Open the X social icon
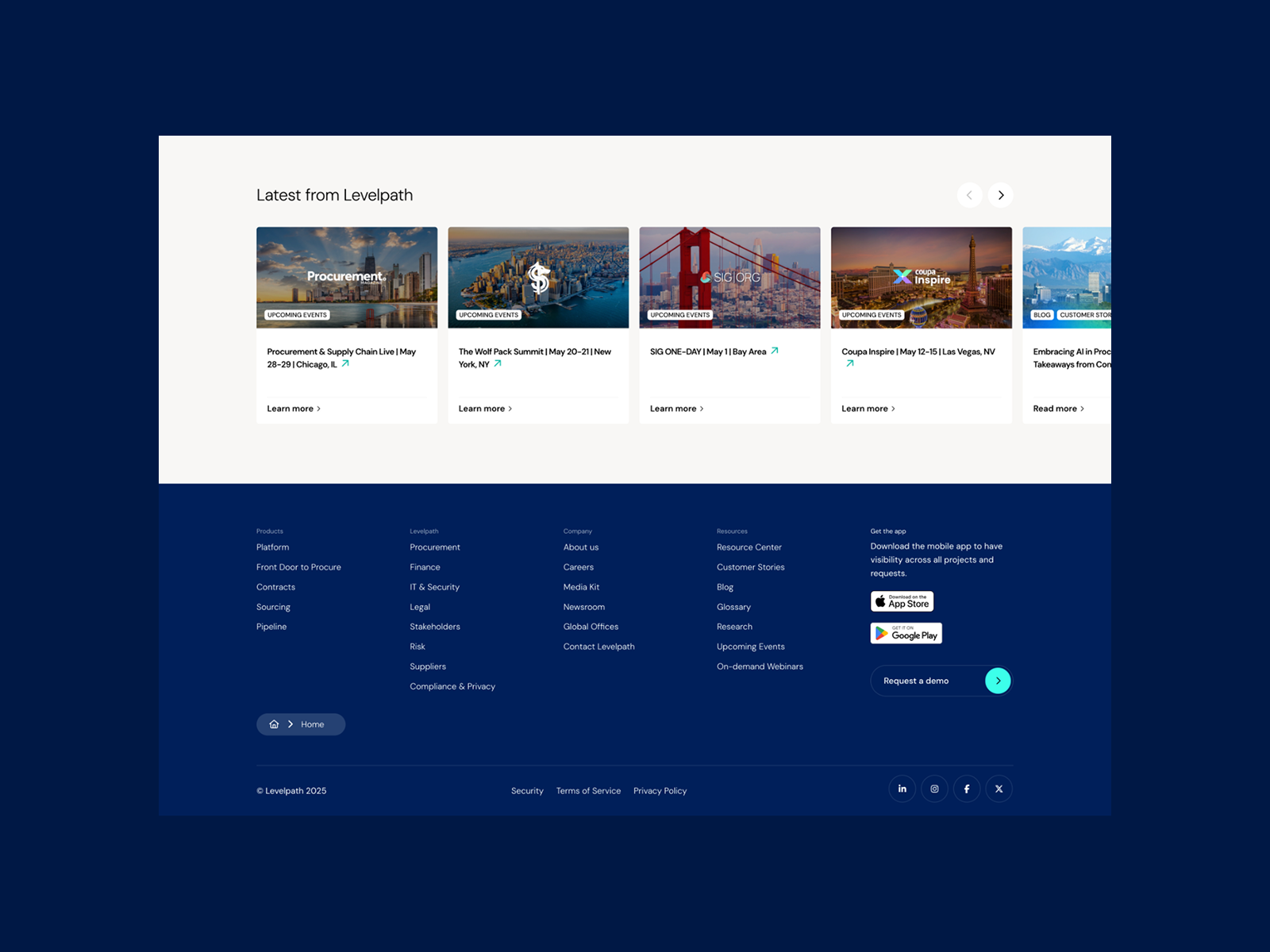 coord(999,789)
